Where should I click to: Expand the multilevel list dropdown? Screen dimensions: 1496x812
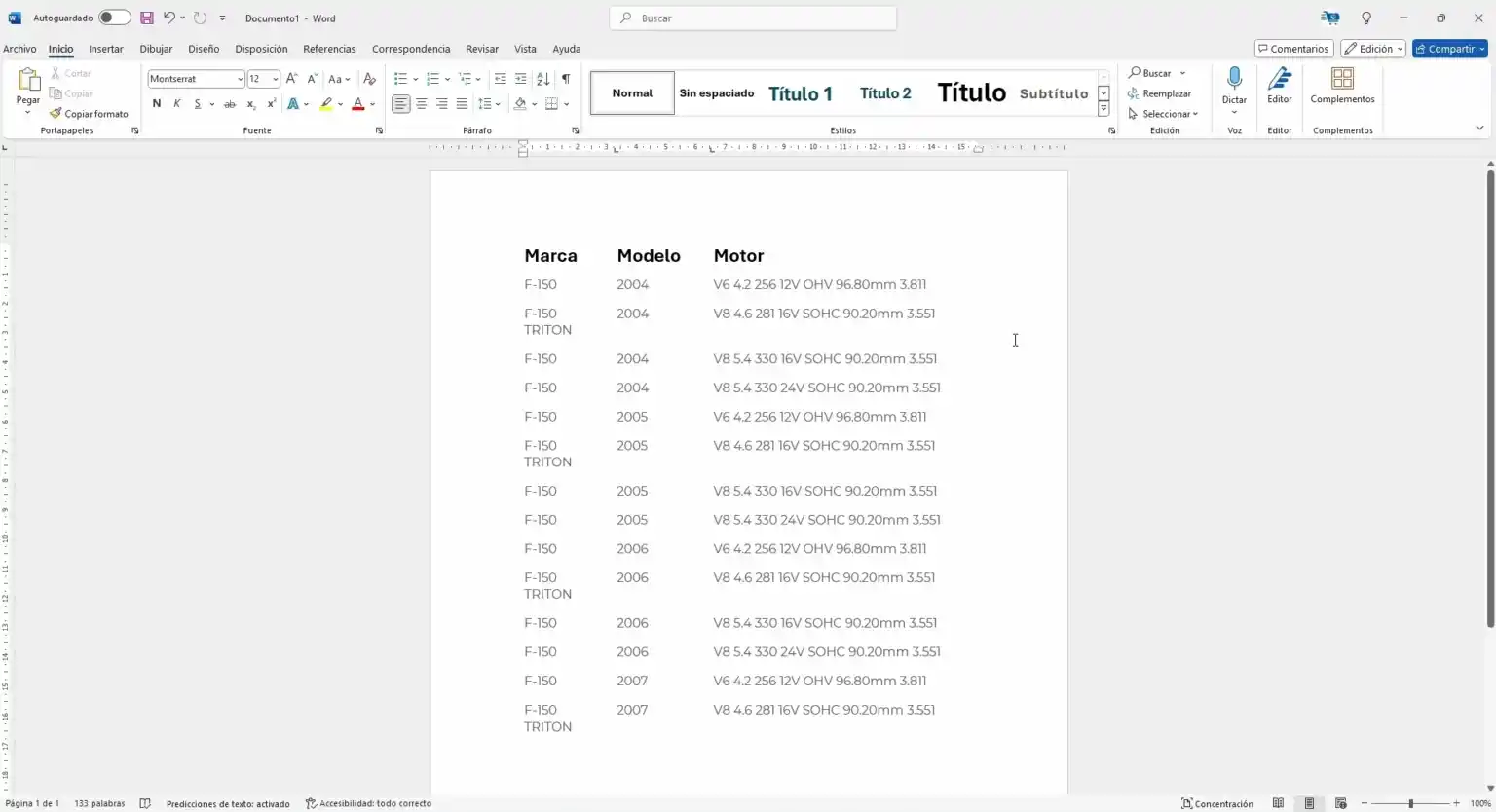pos(478,79)
